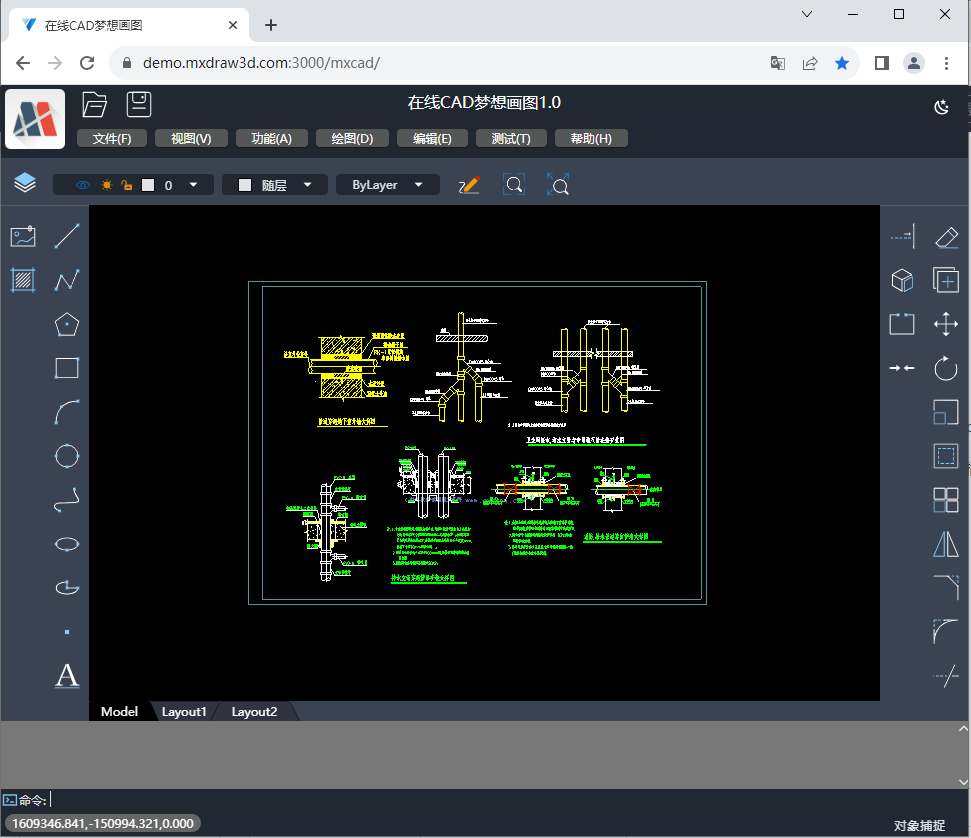Toggle layer visibility eye icon
The width and height of the screenshot is (971, 838).
point(83,185)
